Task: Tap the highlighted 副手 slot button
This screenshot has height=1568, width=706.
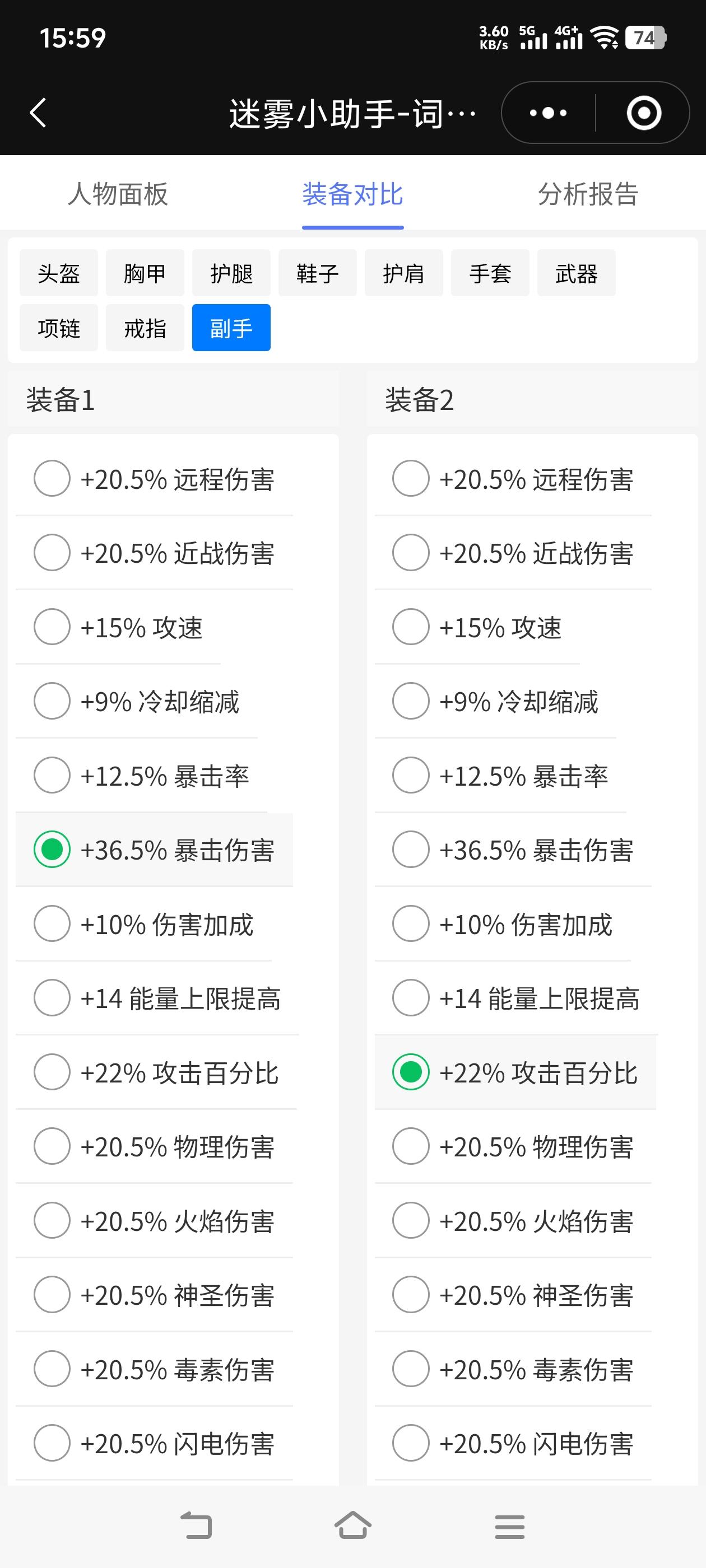Action: 231,328
